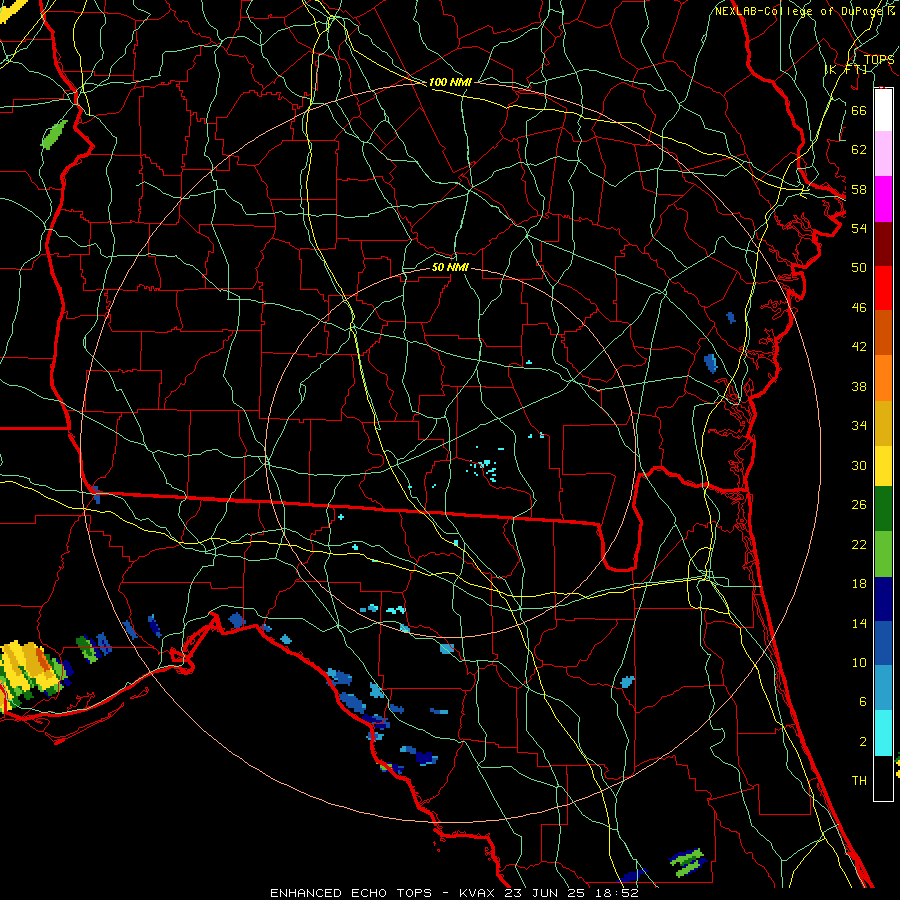
Task: Click the '50 NMI' range ring label
Action: (450, 267)
